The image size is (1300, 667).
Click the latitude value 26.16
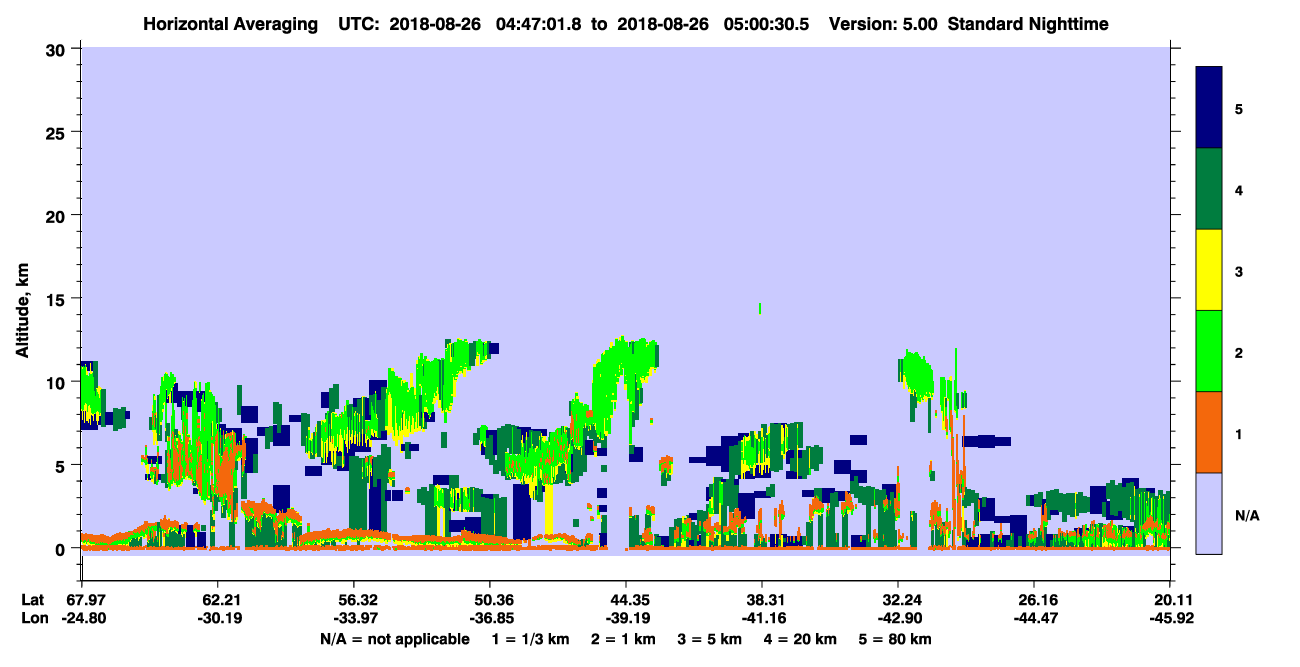click(1034, 601)
